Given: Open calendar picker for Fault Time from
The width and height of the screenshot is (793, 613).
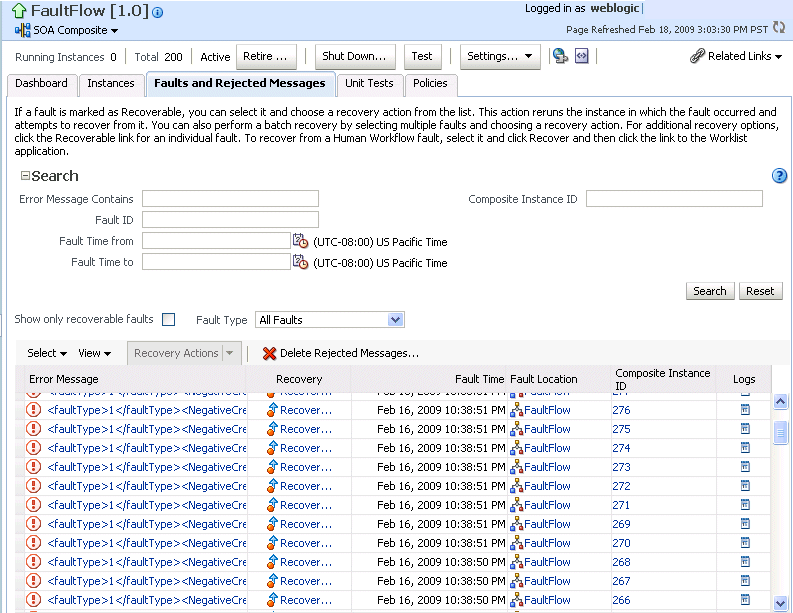Looking at the screenshot, I should (x=300, y=241).
